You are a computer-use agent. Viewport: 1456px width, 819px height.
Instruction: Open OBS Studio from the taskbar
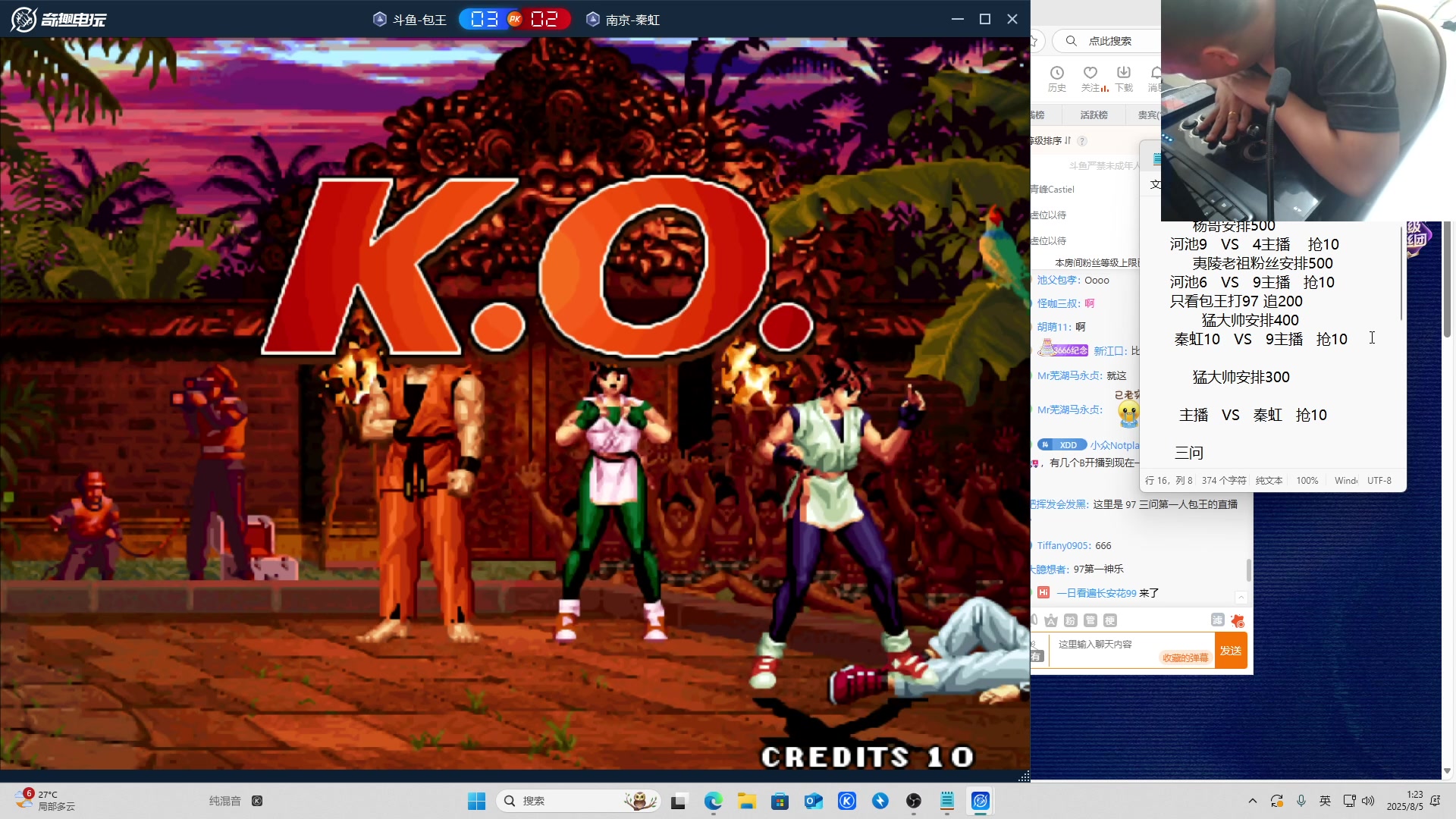914,801
